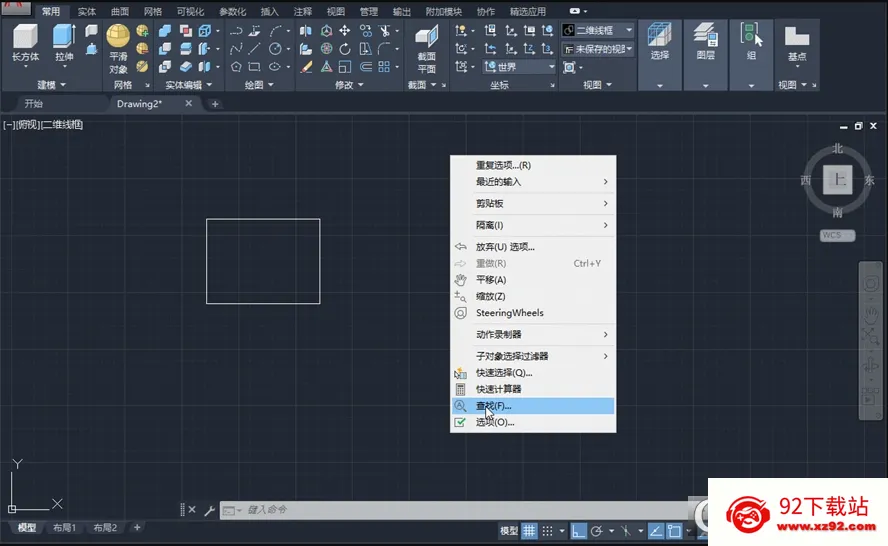The width and height of the screenshot is (888, 546).
Task: Click the command line wrench customize icon
Action: [210, 510]
